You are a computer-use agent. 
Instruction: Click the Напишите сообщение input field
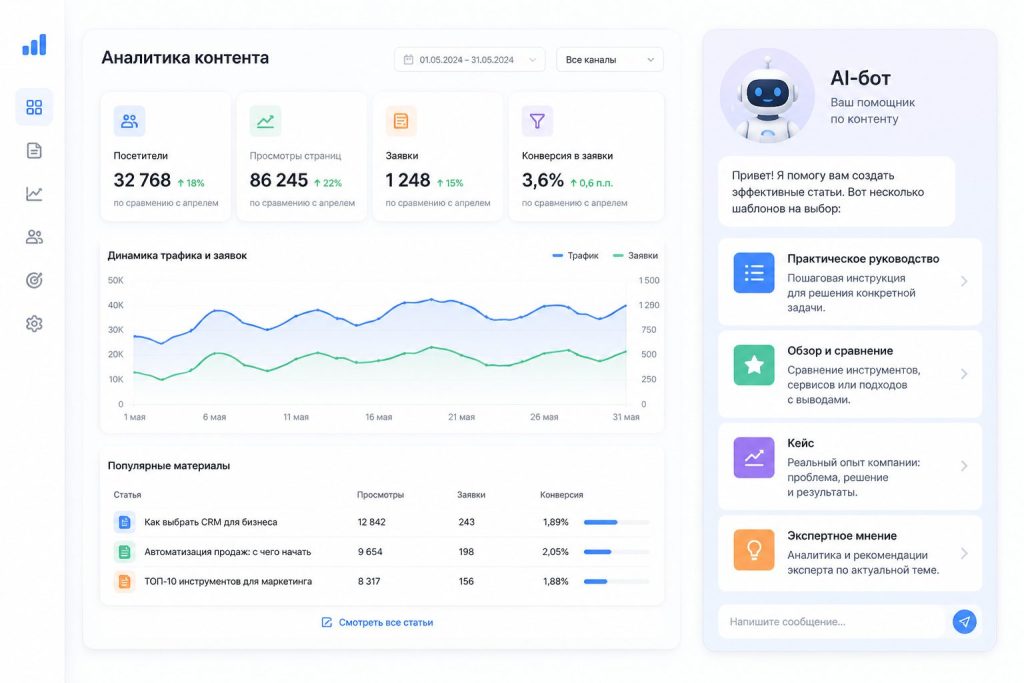(x=831, y=622)
